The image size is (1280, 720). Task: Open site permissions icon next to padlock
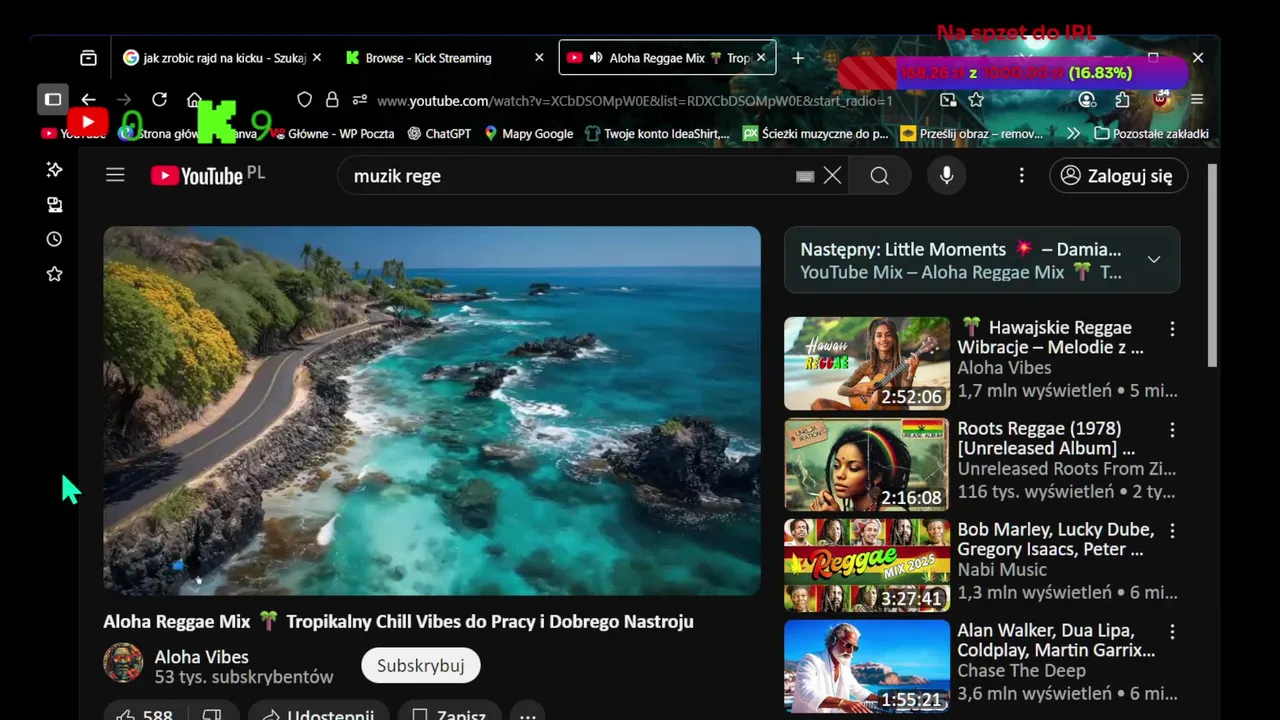tap(359, 100)
